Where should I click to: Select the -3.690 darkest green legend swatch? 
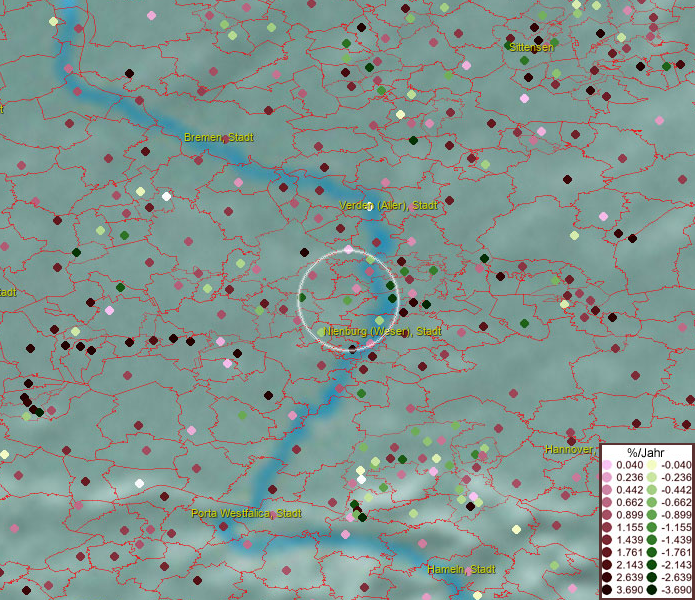click(x=650, y=591)
